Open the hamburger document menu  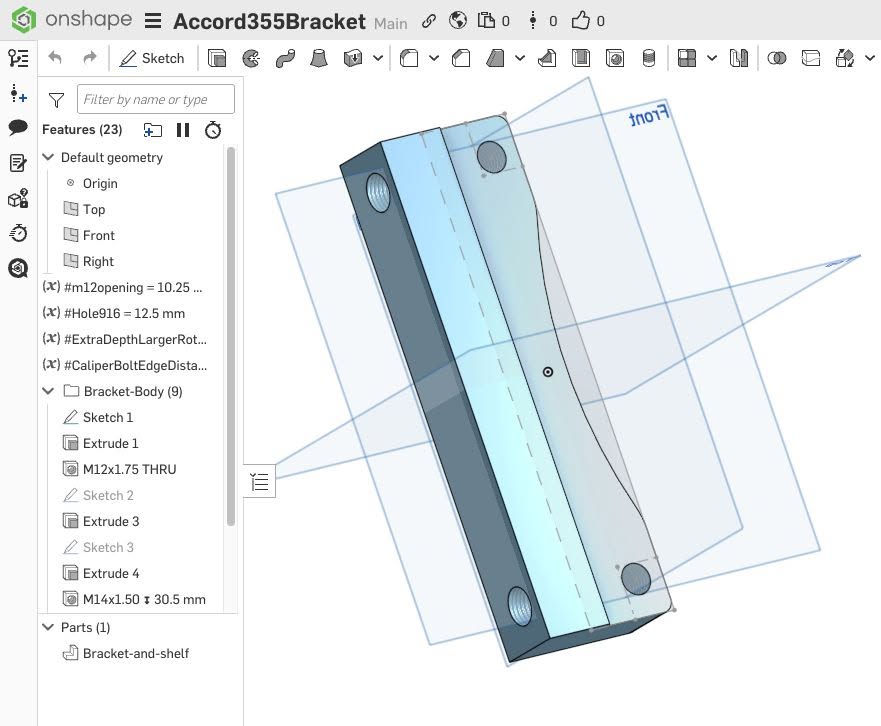click(x=153, y=21)
